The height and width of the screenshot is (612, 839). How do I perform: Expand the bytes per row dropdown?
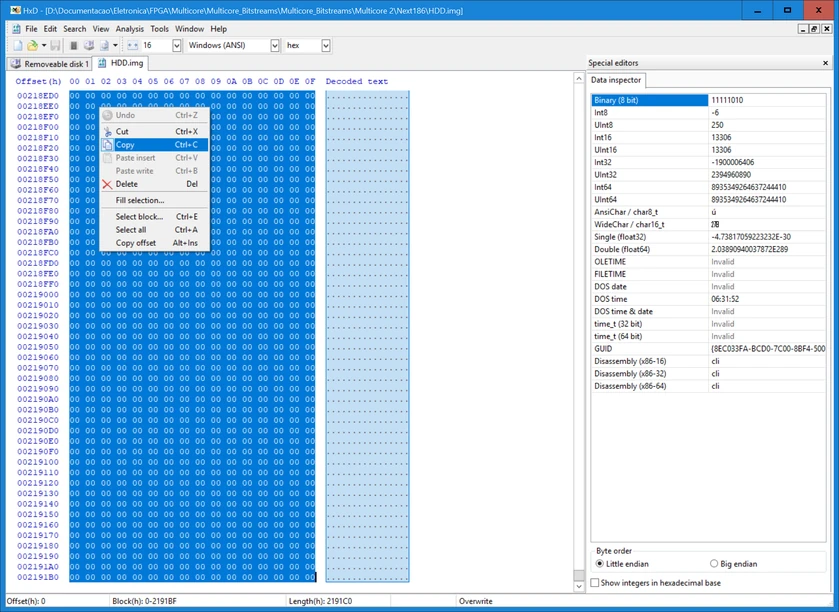click(x=176, y=46)
